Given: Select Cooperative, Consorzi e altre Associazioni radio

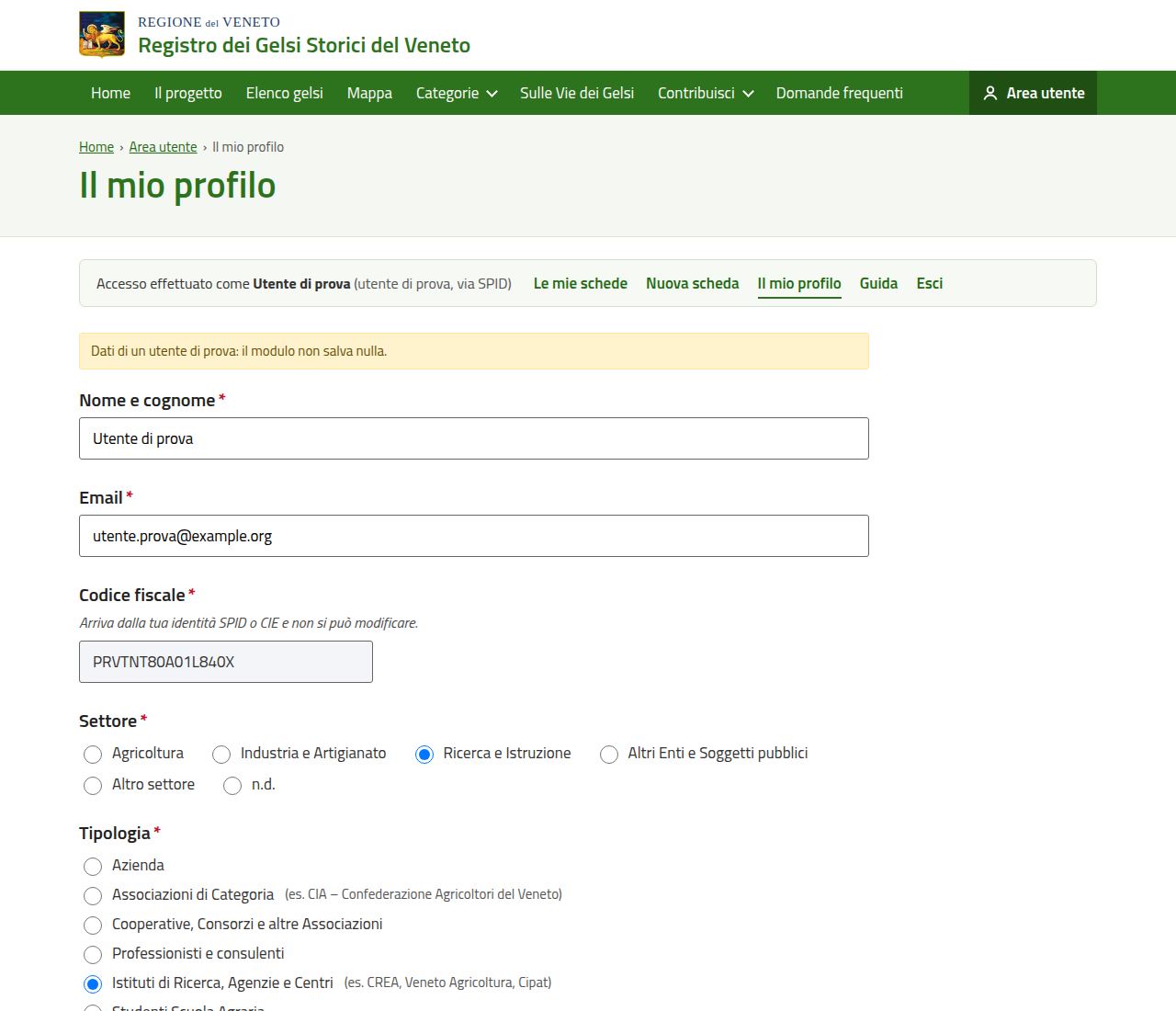Looking at the screenshot, I should 93,926.
